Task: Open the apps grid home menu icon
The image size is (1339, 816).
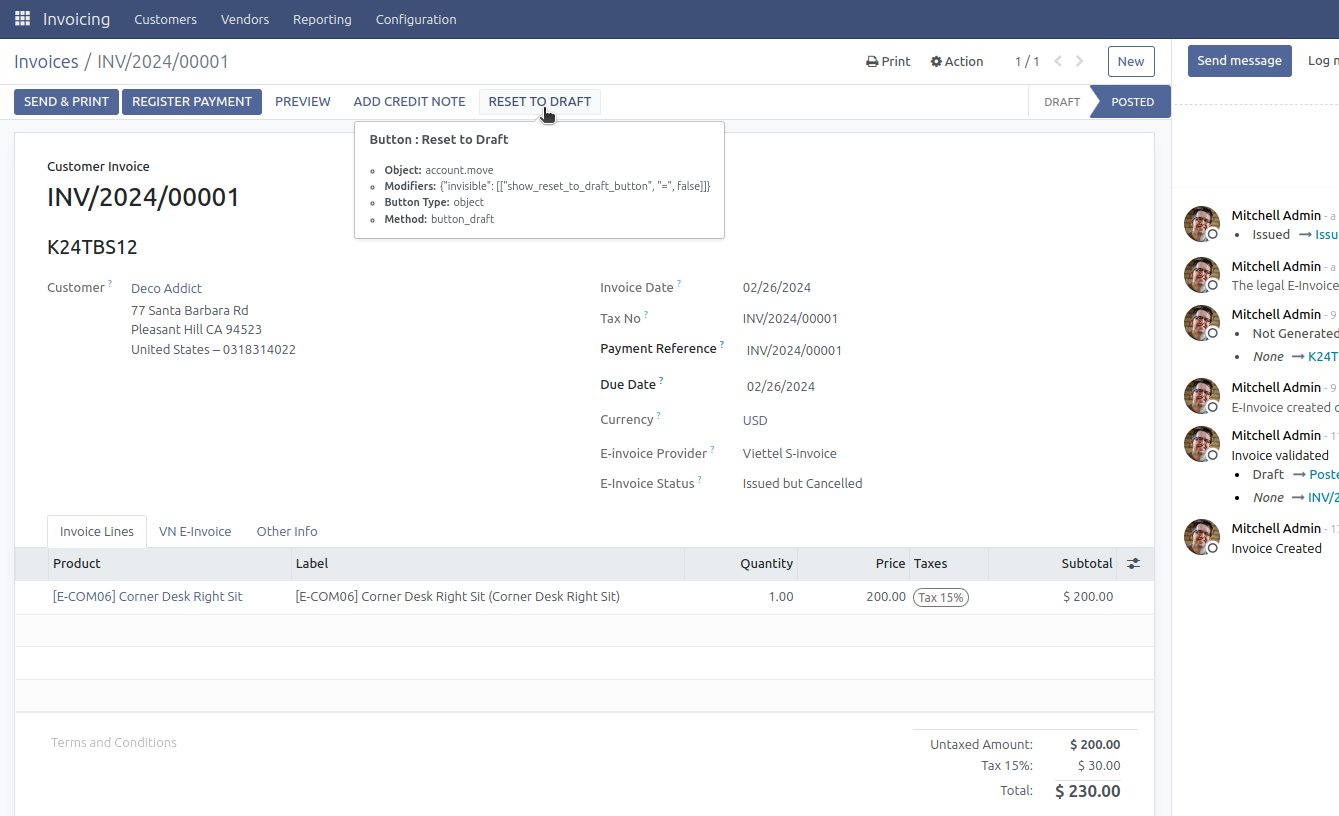Action: [22, 19]
